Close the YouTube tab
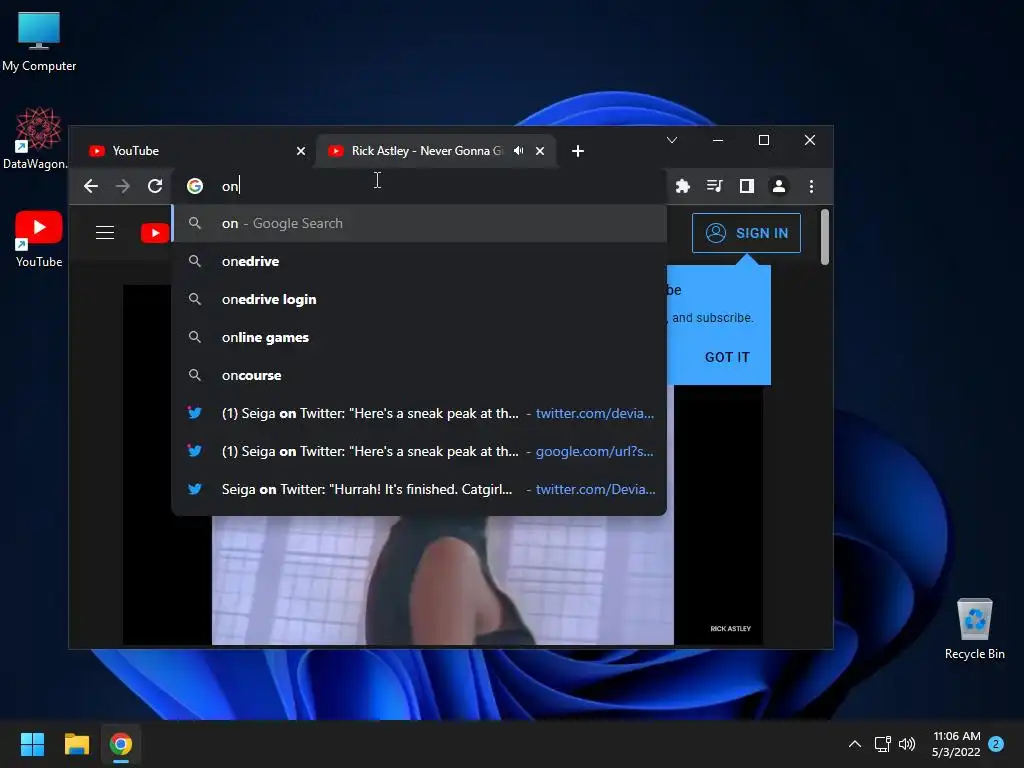 (301, 151)
